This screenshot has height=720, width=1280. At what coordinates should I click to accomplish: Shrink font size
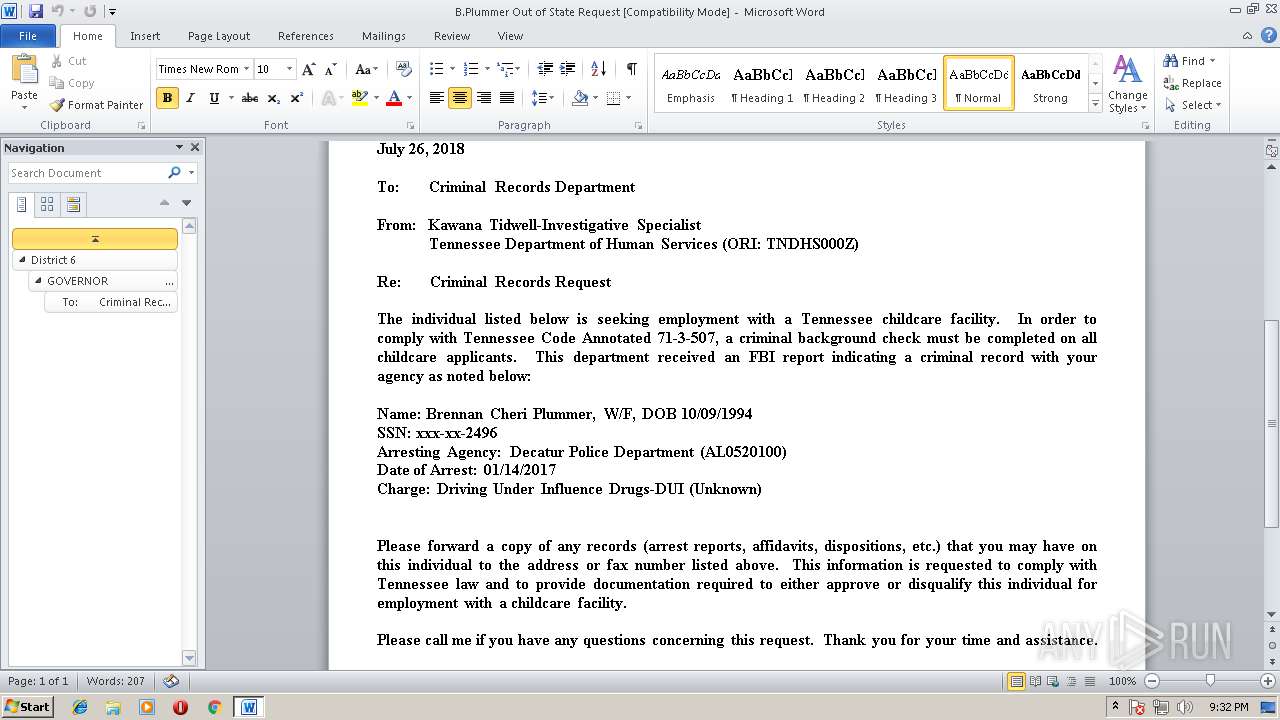331,69
